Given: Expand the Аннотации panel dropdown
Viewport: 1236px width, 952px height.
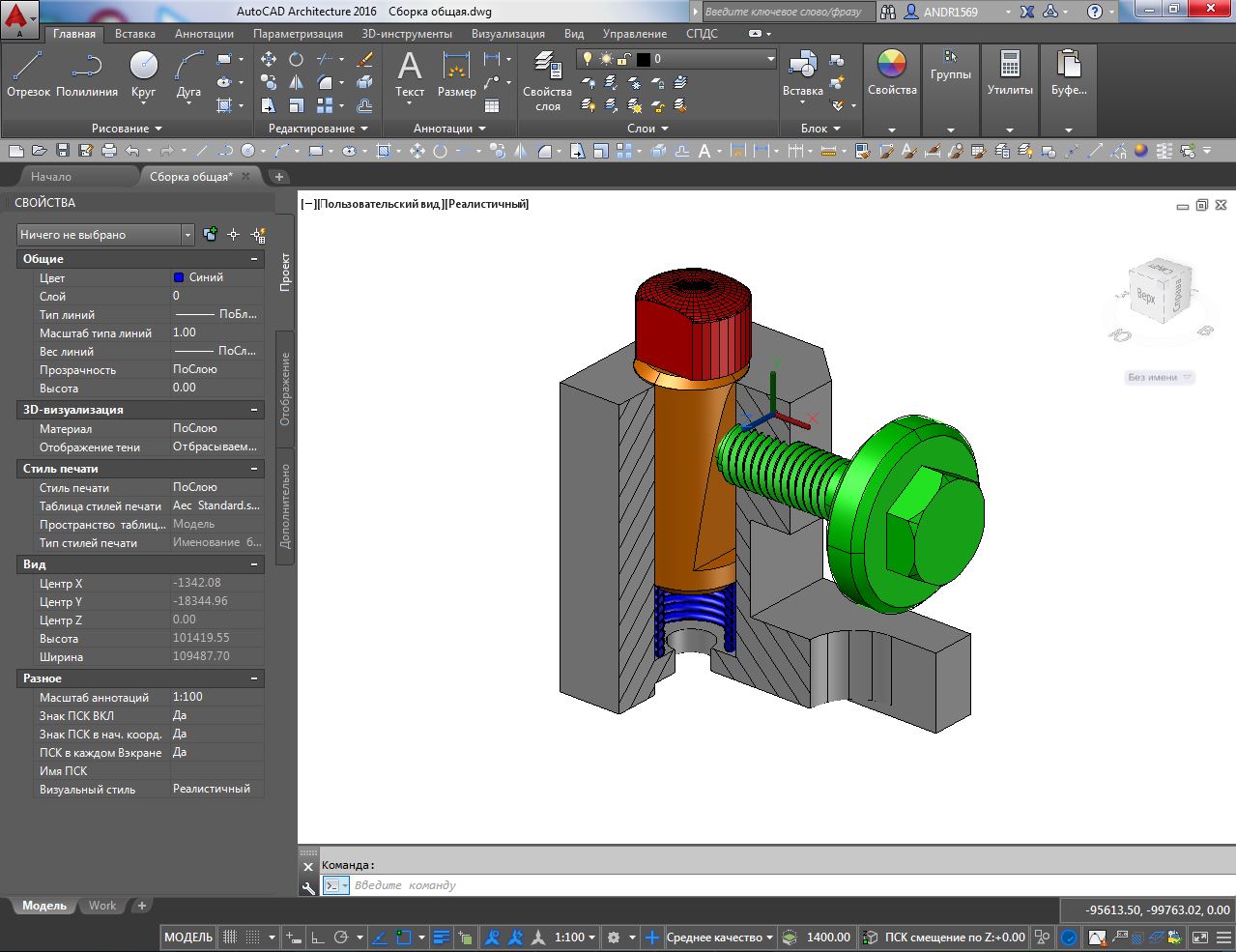Looking at the screenshot, I should [x=449, y=129].
